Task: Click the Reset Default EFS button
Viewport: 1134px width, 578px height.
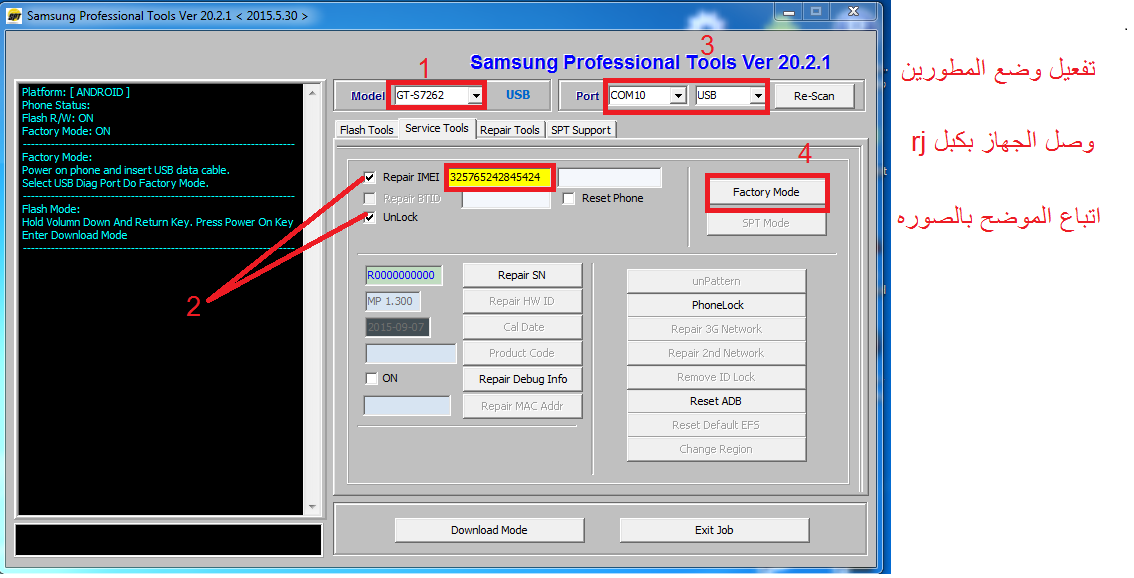Action: click(x=717, y=425)
